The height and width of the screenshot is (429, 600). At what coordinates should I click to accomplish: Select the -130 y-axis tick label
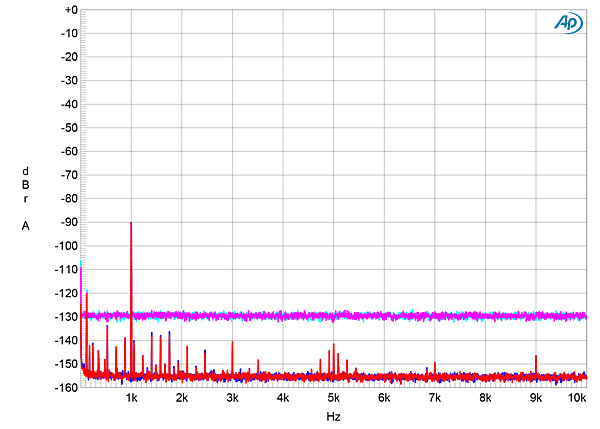click(67, 317)
